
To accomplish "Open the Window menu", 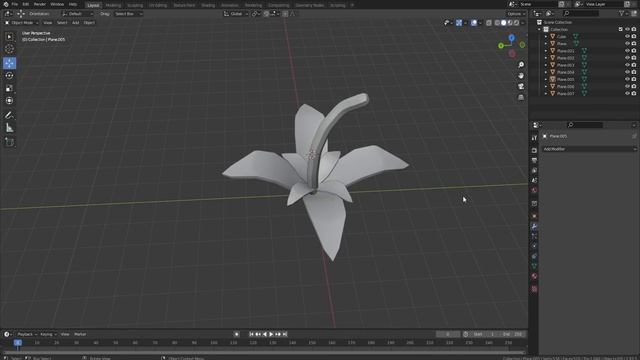I will 57,4.
